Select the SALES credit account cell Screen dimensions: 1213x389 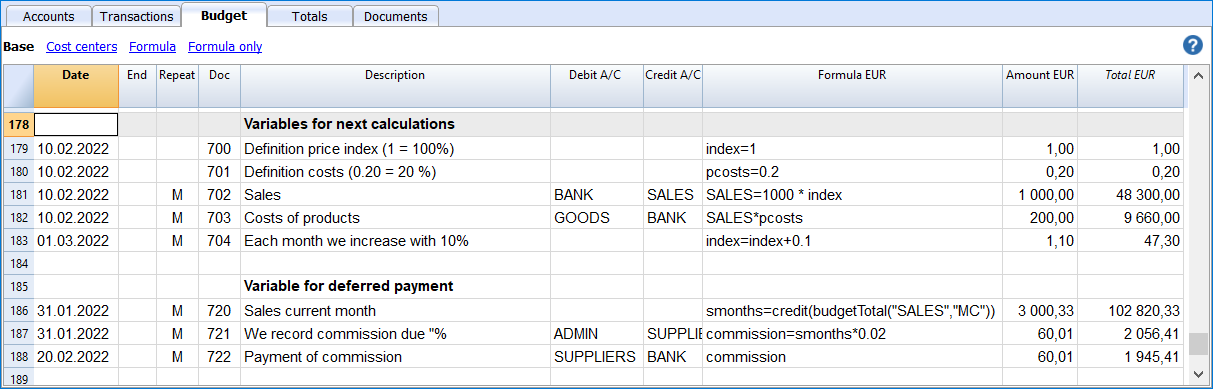click(x=673, y=195)
